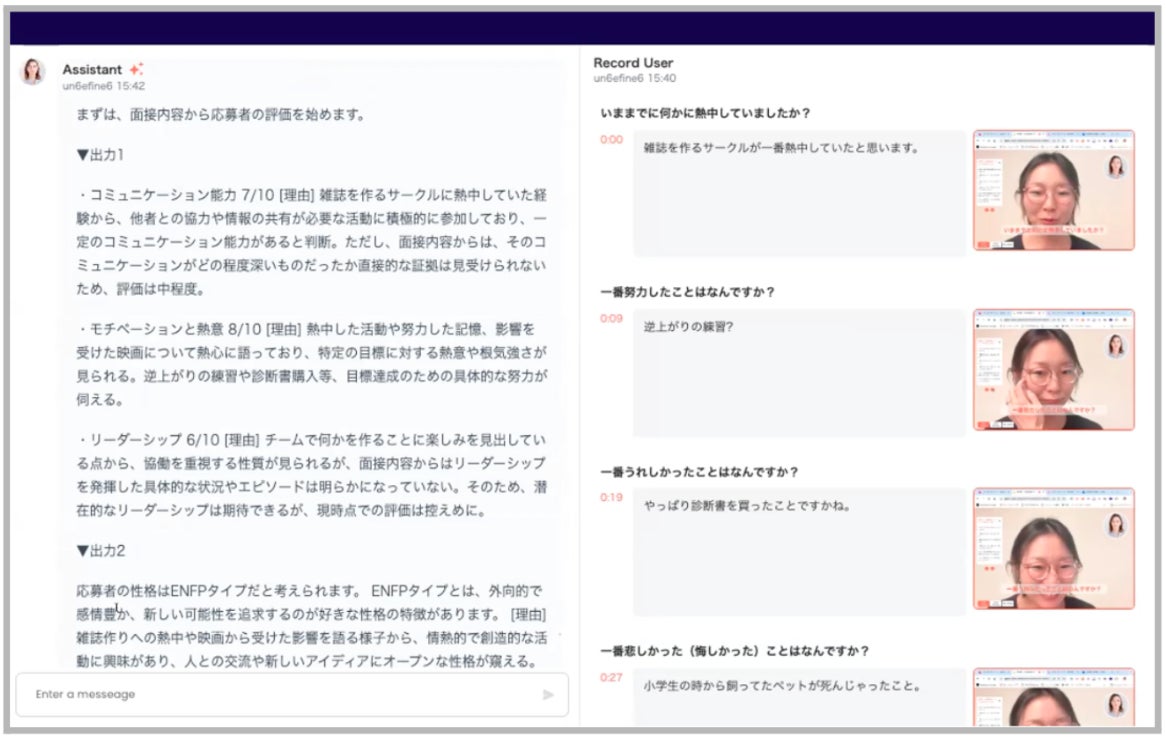Click question 一番うれしかったことはなんですか?
The image size is (1166, 738).
[x=699, y=472]
